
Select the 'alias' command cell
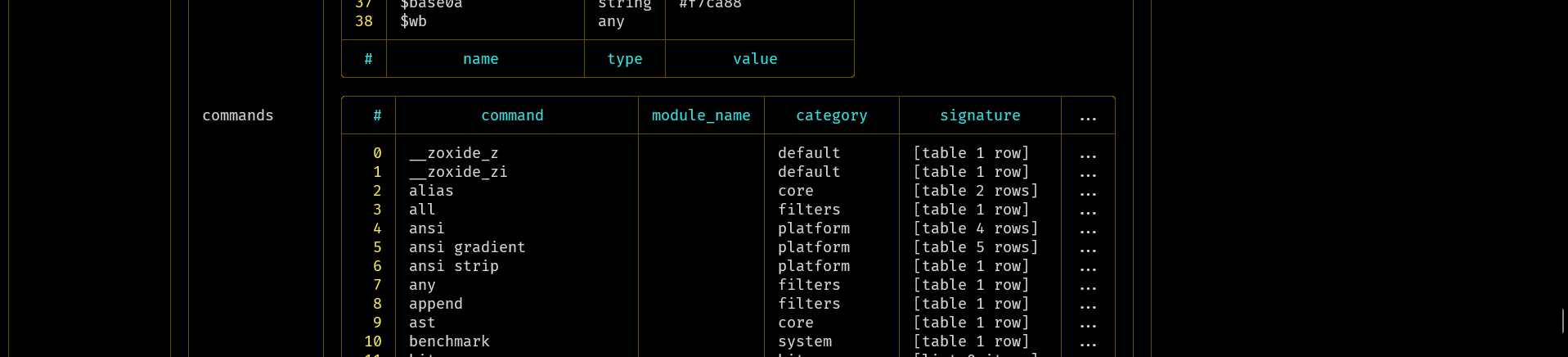[431, 191]
